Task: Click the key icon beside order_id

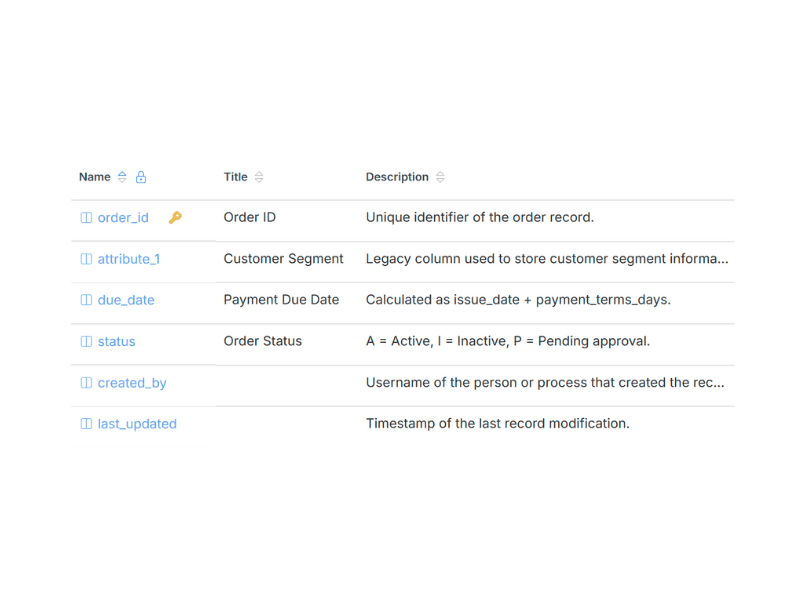Action: (x=176, y=217)
